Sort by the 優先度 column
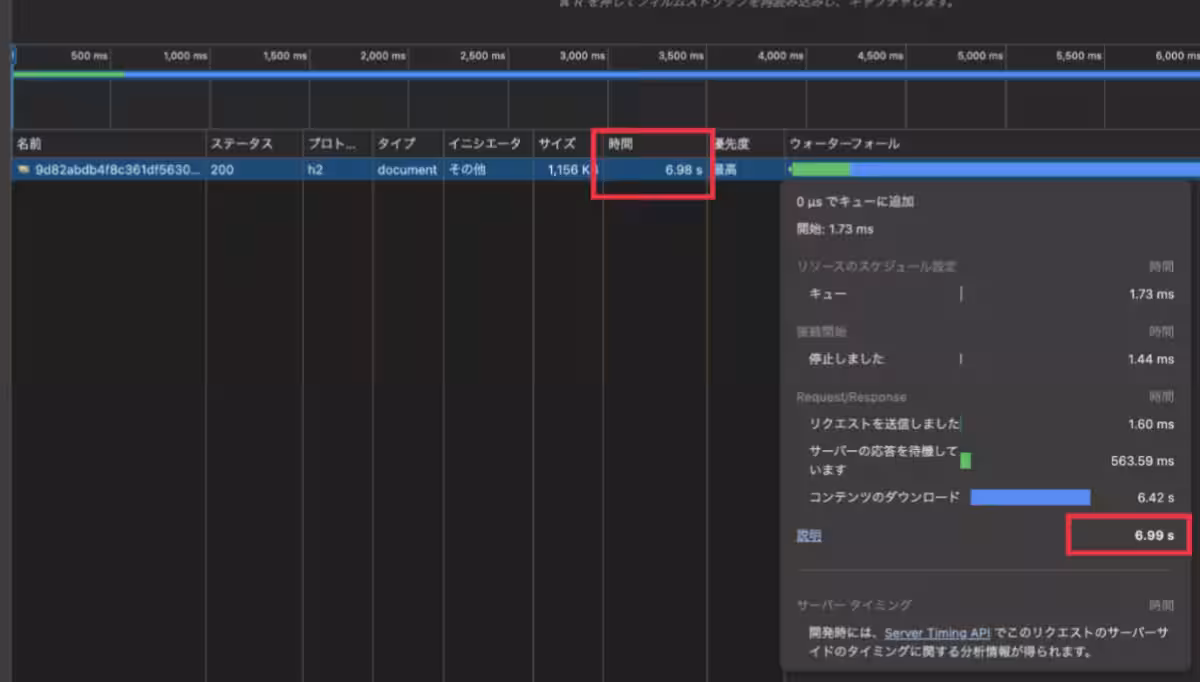1200x682 pixels. [740, 143]
